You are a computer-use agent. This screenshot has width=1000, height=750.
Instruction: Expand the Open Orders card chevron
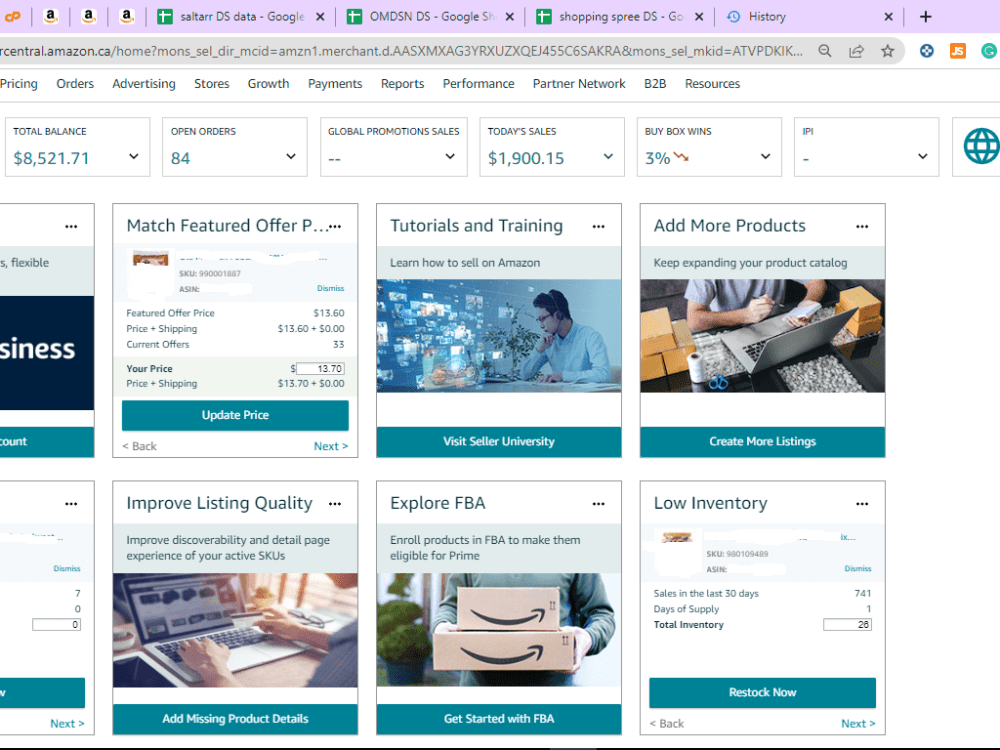point(291,156)
